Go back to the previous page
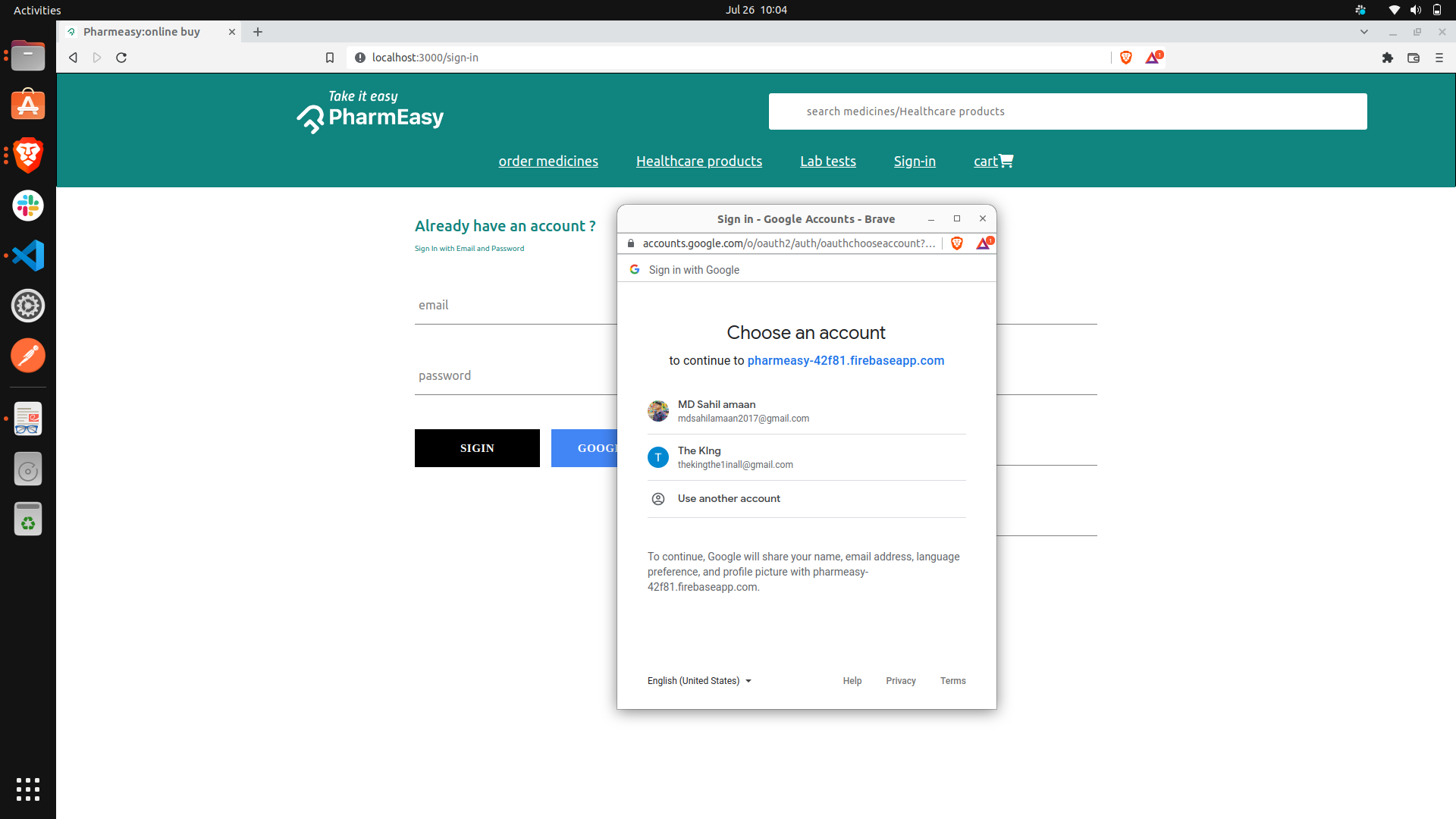The width and height of the screenshot is (1456, 819). coord(72,58)
